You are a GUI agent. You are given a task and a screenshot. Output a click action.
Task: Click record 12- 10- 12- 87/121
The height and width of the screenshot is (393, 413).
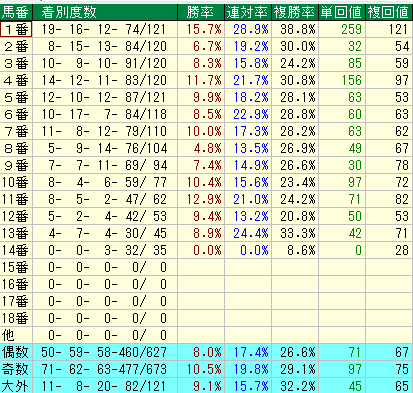[x=104, y=97]
